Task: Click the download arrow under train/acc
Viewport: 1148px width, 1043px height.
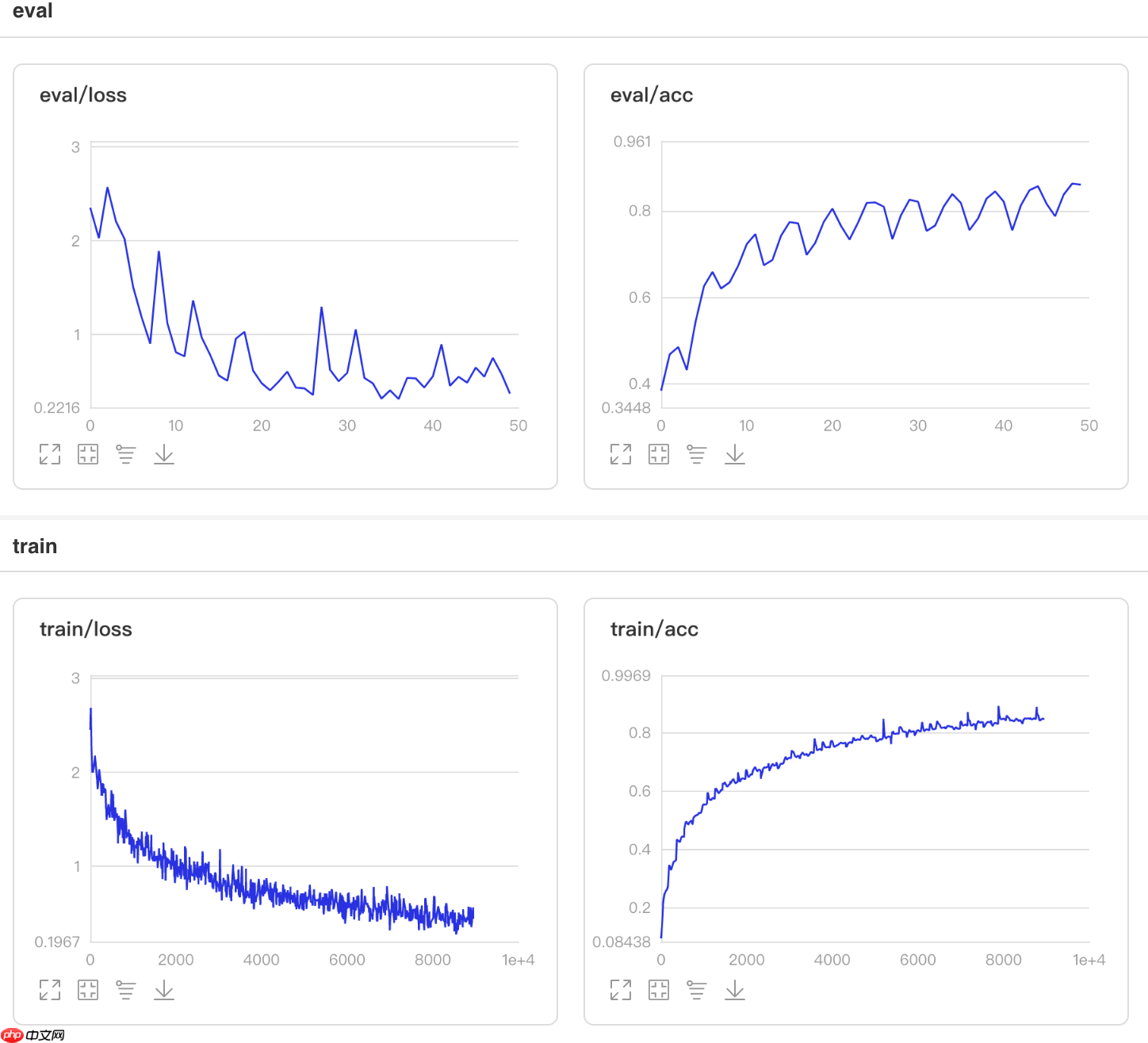Action: (735, 989)
